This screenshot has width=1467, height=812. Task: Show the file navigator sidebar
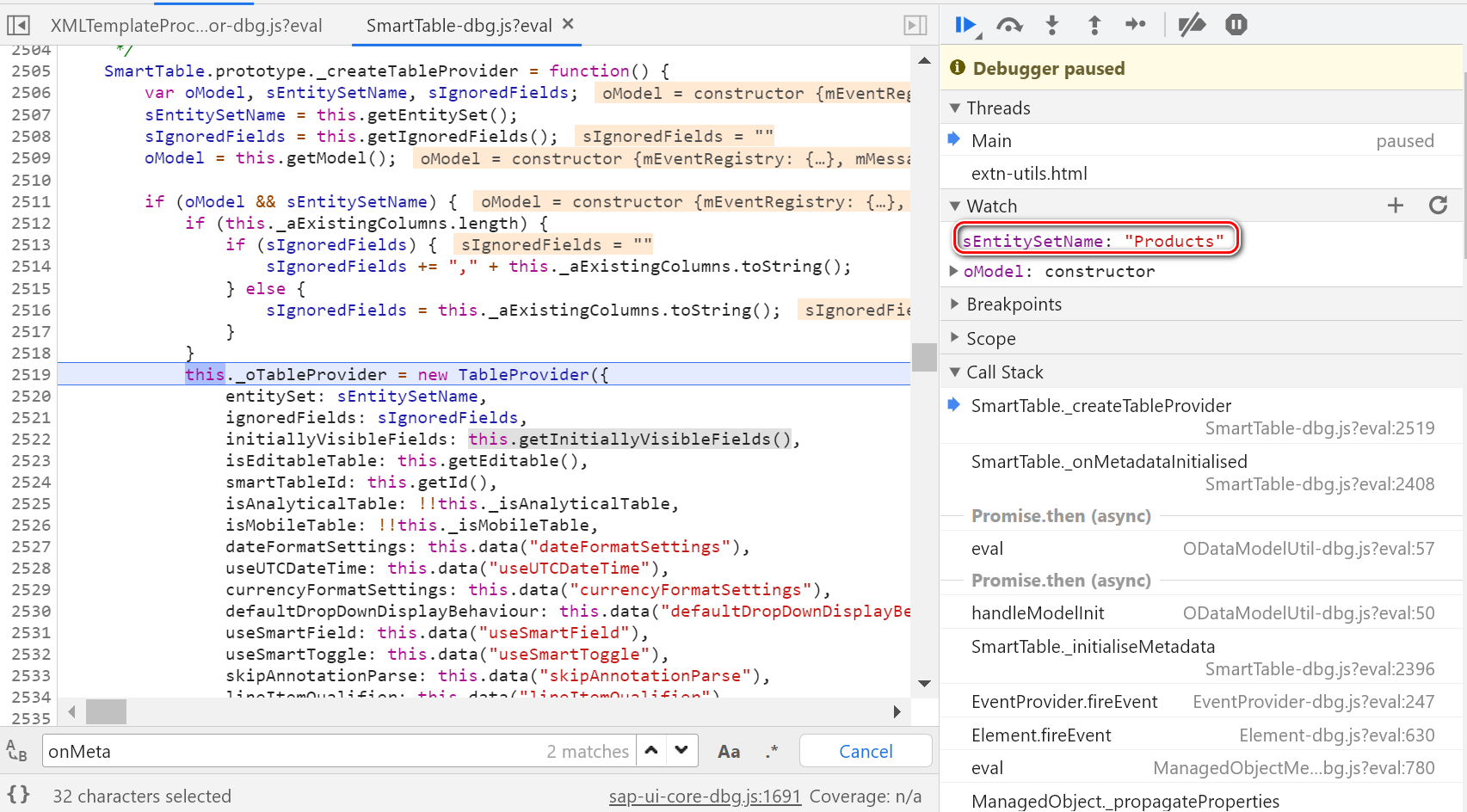(x=18, y=25)
